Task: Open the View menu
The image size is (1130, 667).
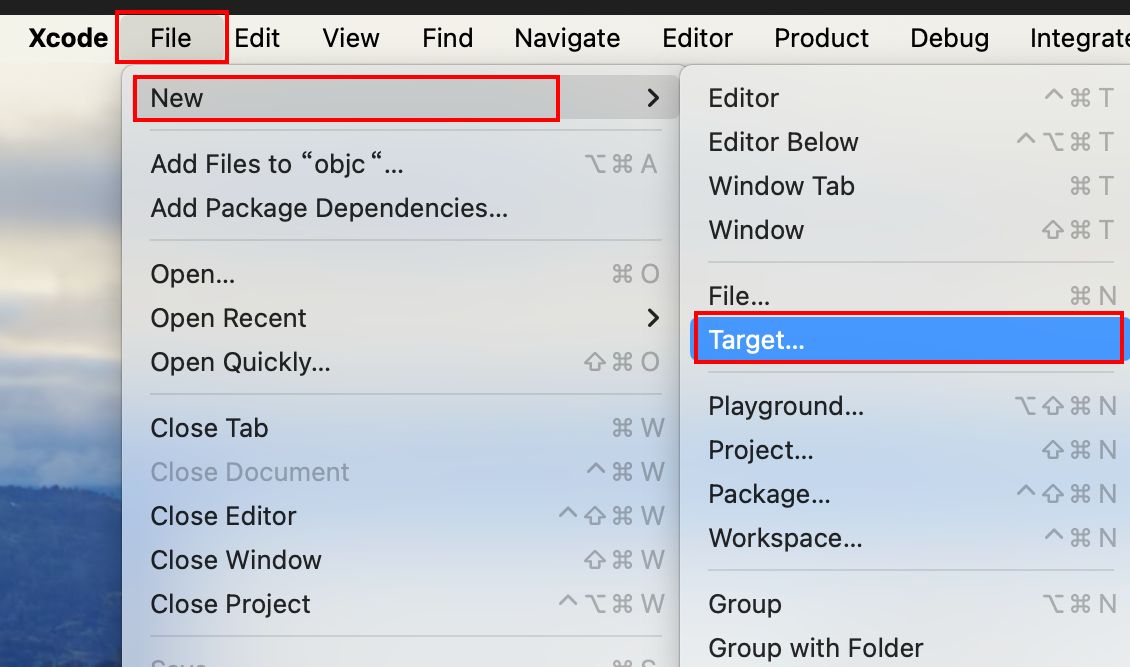Action: tap(351, 39)
